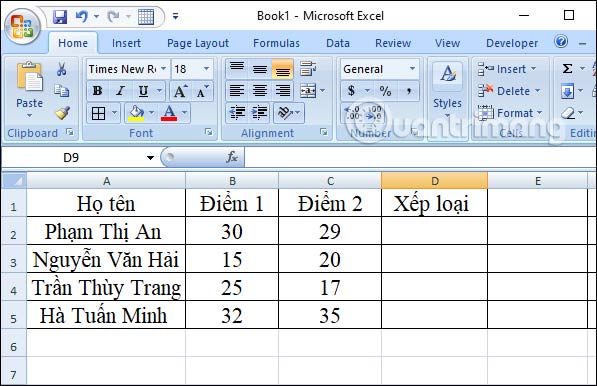Click Merge and Center
This screenshot has height=386, width=597.
pos(308,91)
